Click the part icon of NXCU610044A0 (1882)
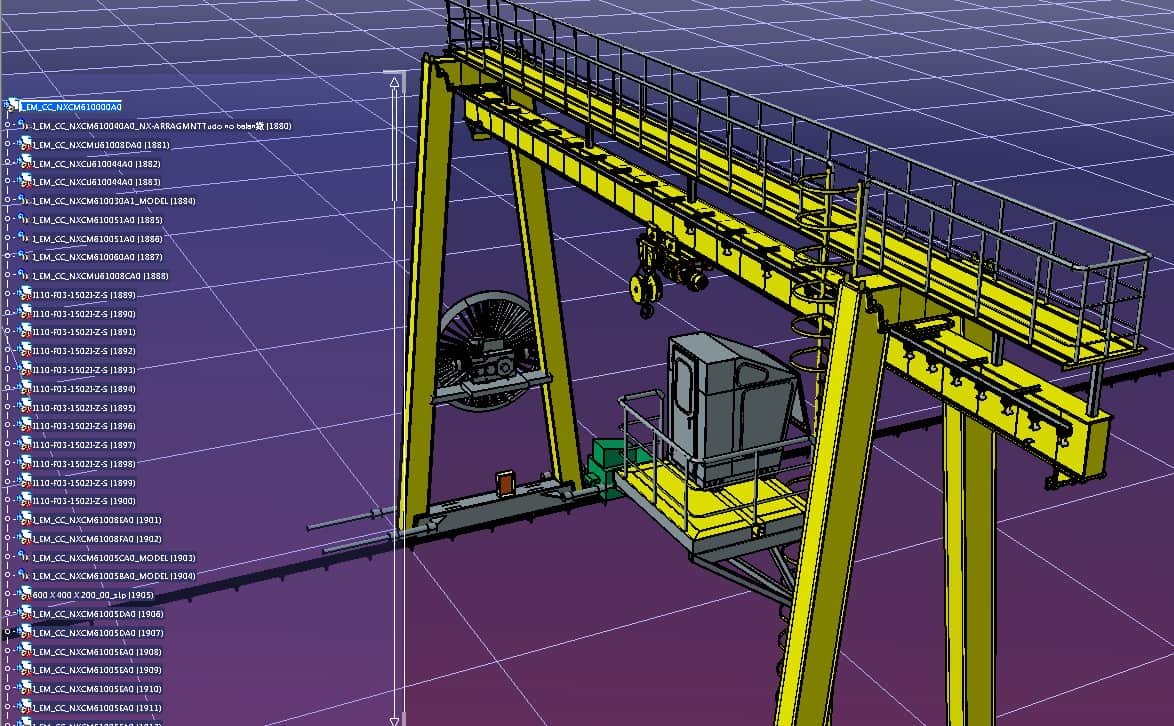Screen dimensions: 1174x726 pyautogui.click(x=25, y=163)
